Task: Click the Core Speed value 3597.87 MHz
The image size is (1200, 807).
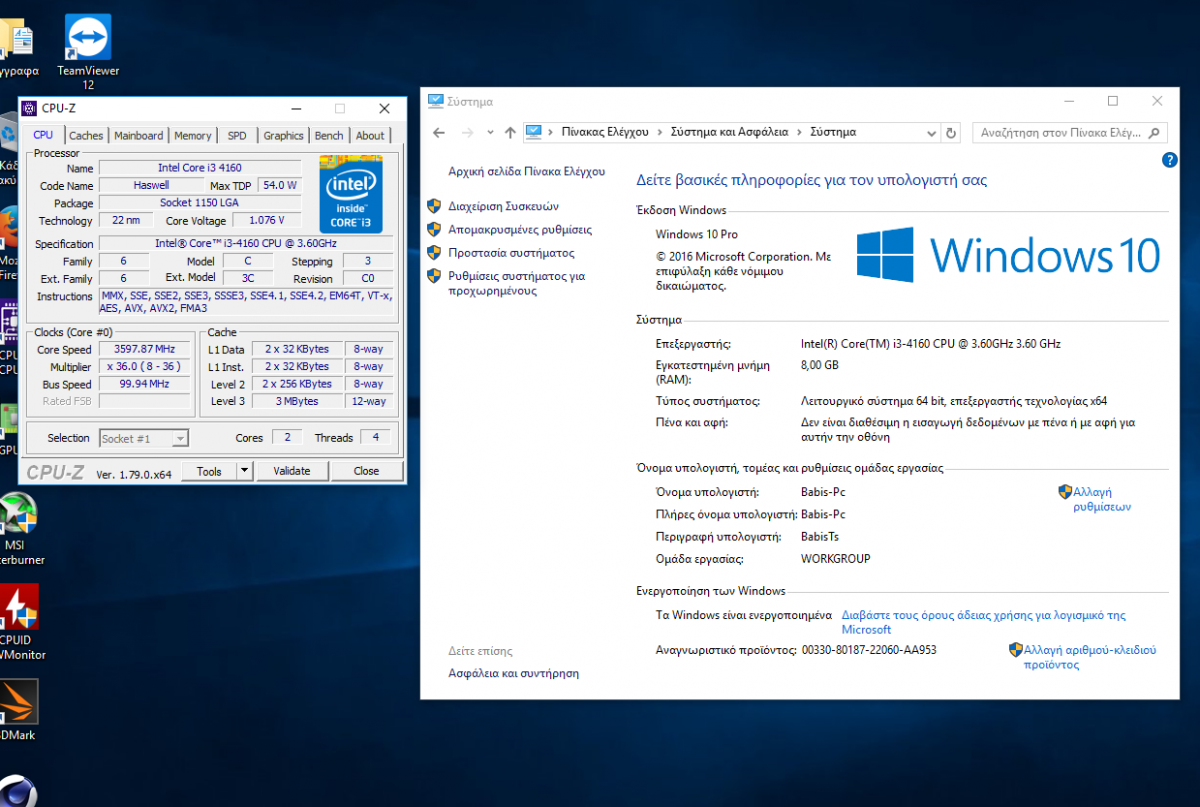Action: point(146,350)
